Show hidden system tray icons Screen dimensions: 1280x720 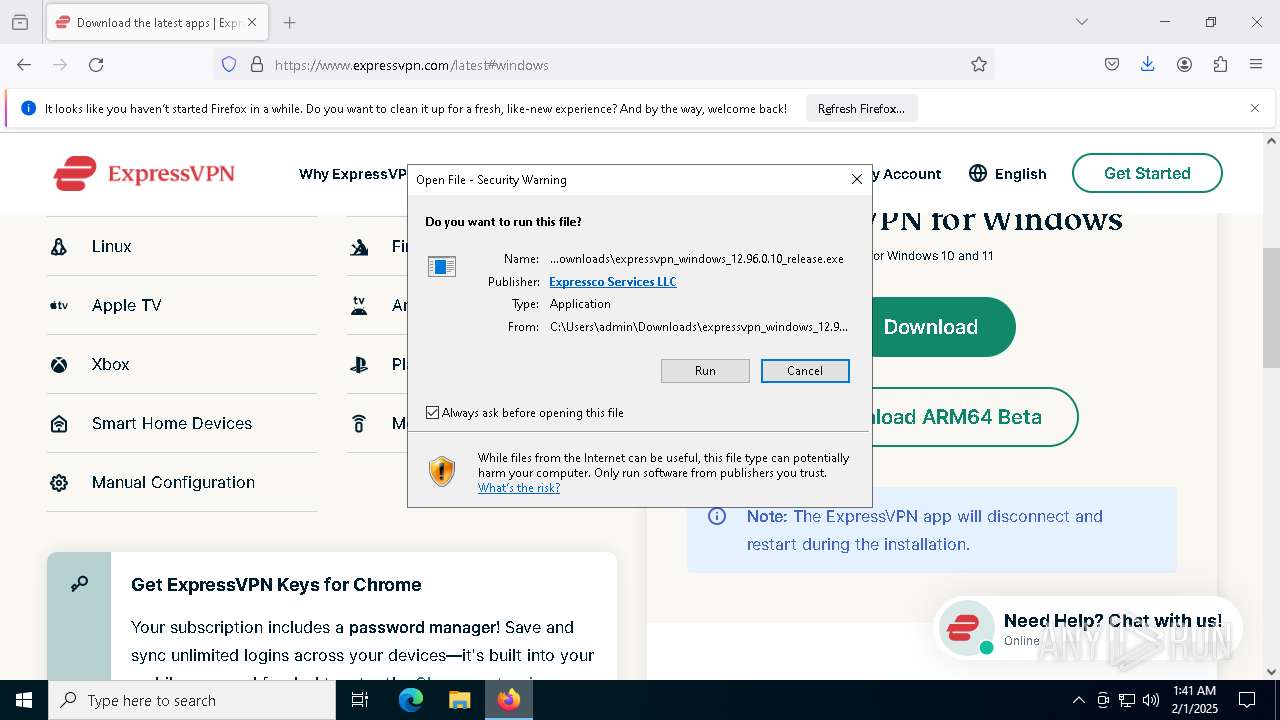(1078, 700)
